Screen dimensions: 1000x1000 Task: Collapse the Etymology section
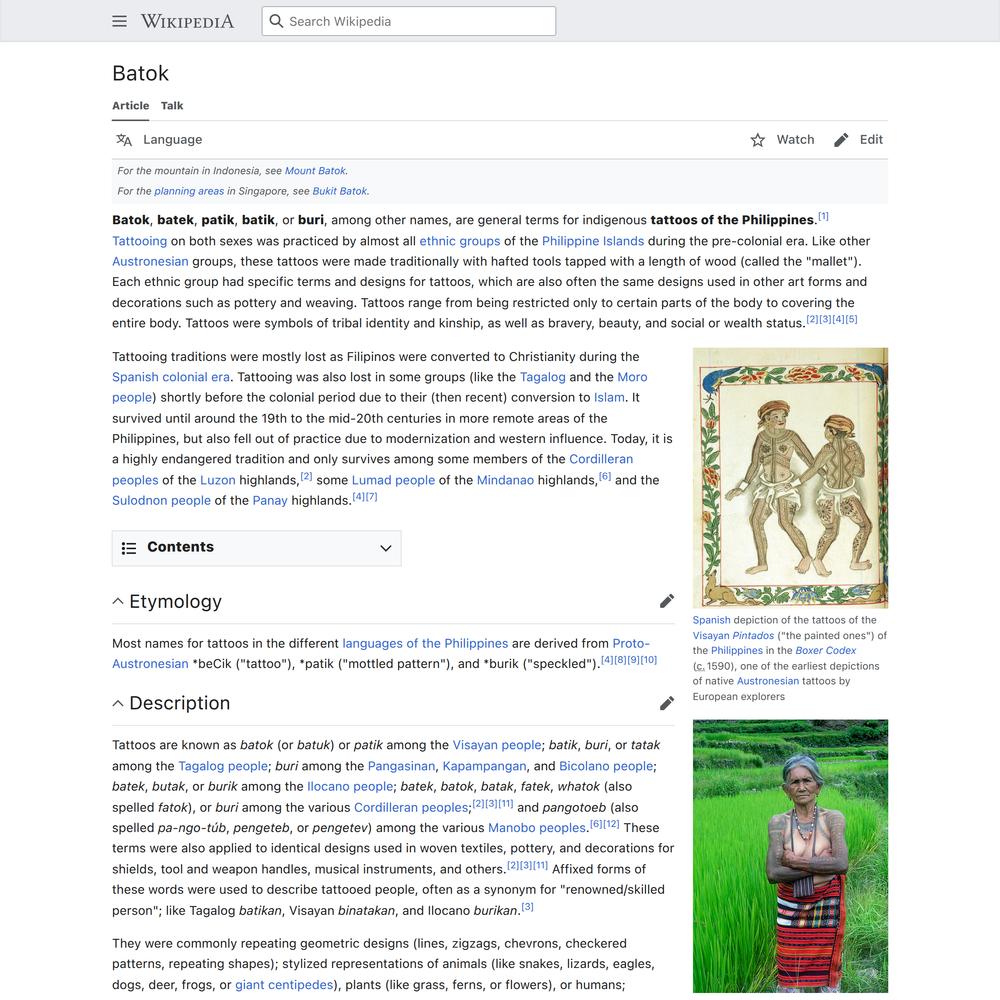point(118,601)
